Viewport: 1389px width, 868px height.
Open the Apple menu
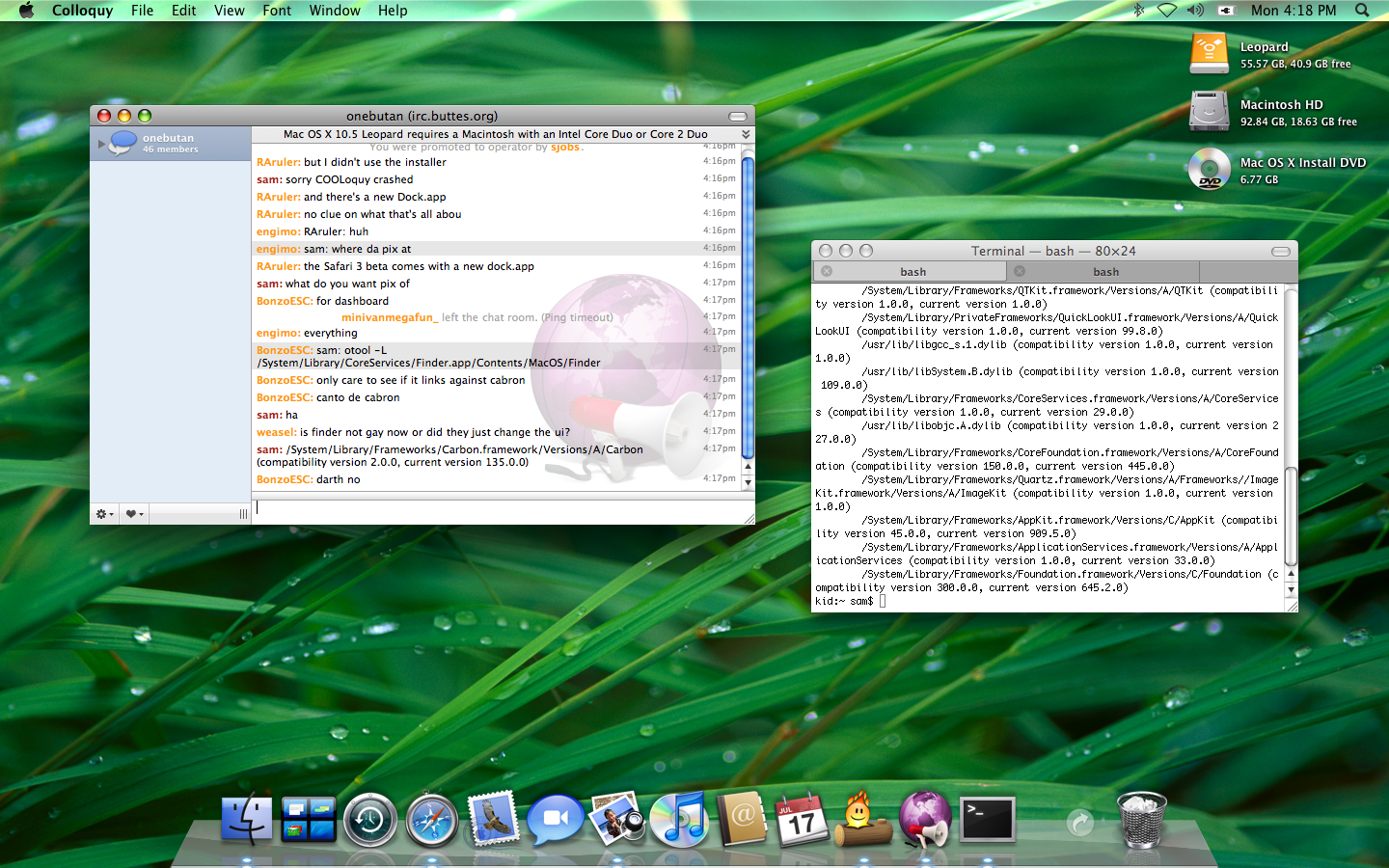26,11
